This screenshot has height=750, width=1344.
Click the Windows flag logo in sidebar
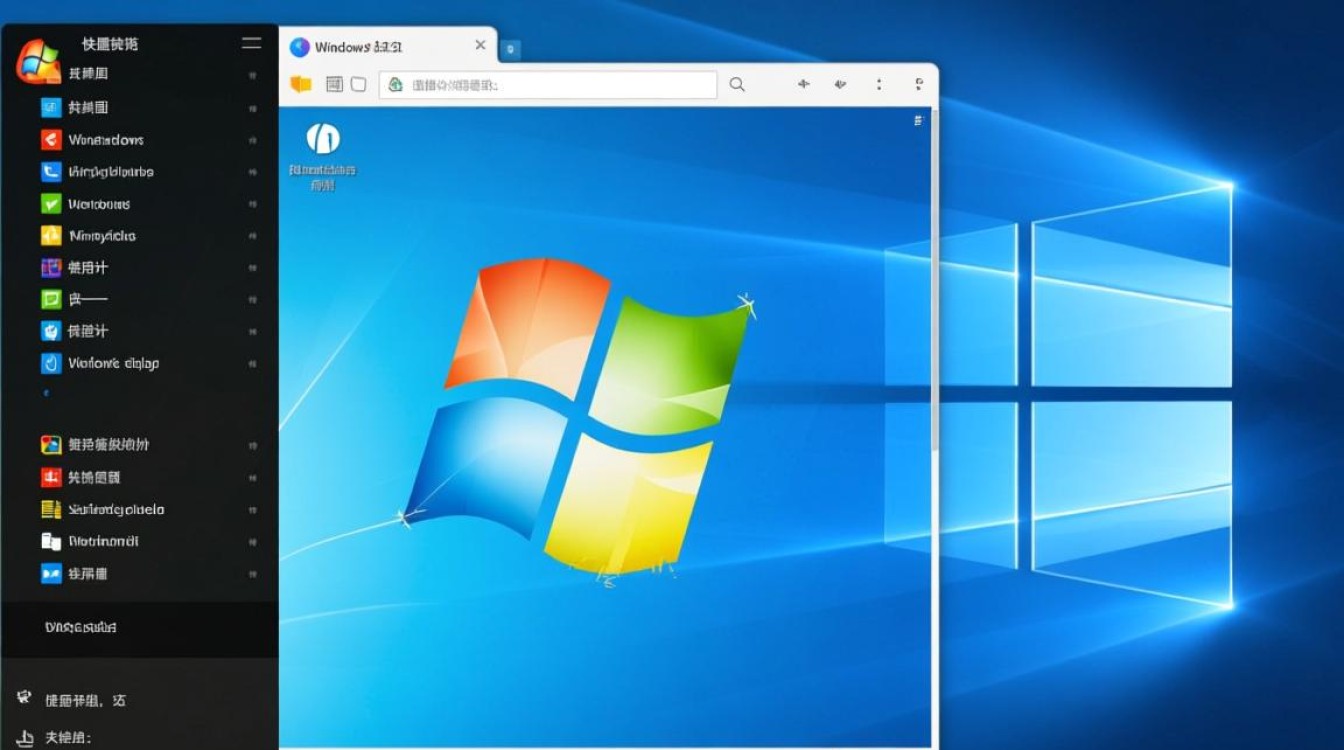[x=38, y=61]
